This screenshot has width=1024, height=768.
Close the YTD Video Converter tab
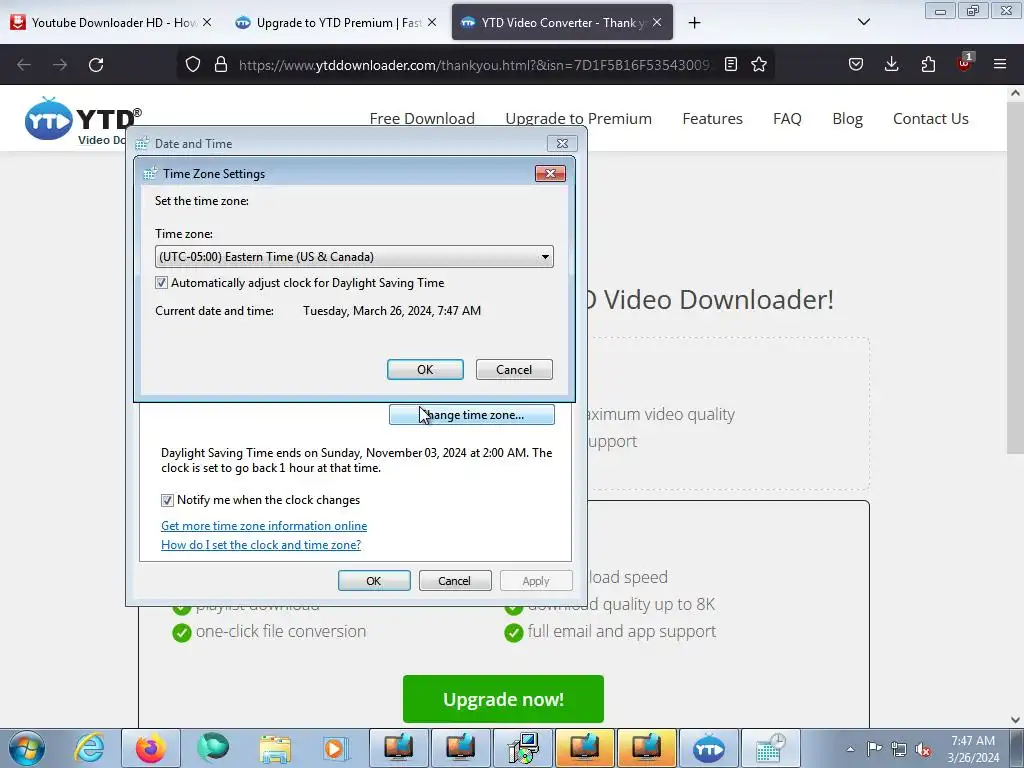pos(657,22)
